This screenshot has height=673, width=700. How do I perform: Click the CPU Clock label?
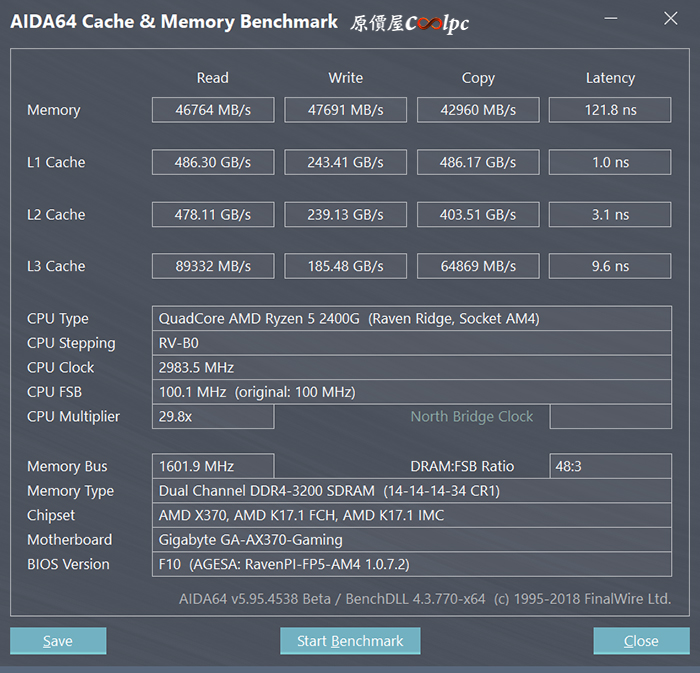60,367
